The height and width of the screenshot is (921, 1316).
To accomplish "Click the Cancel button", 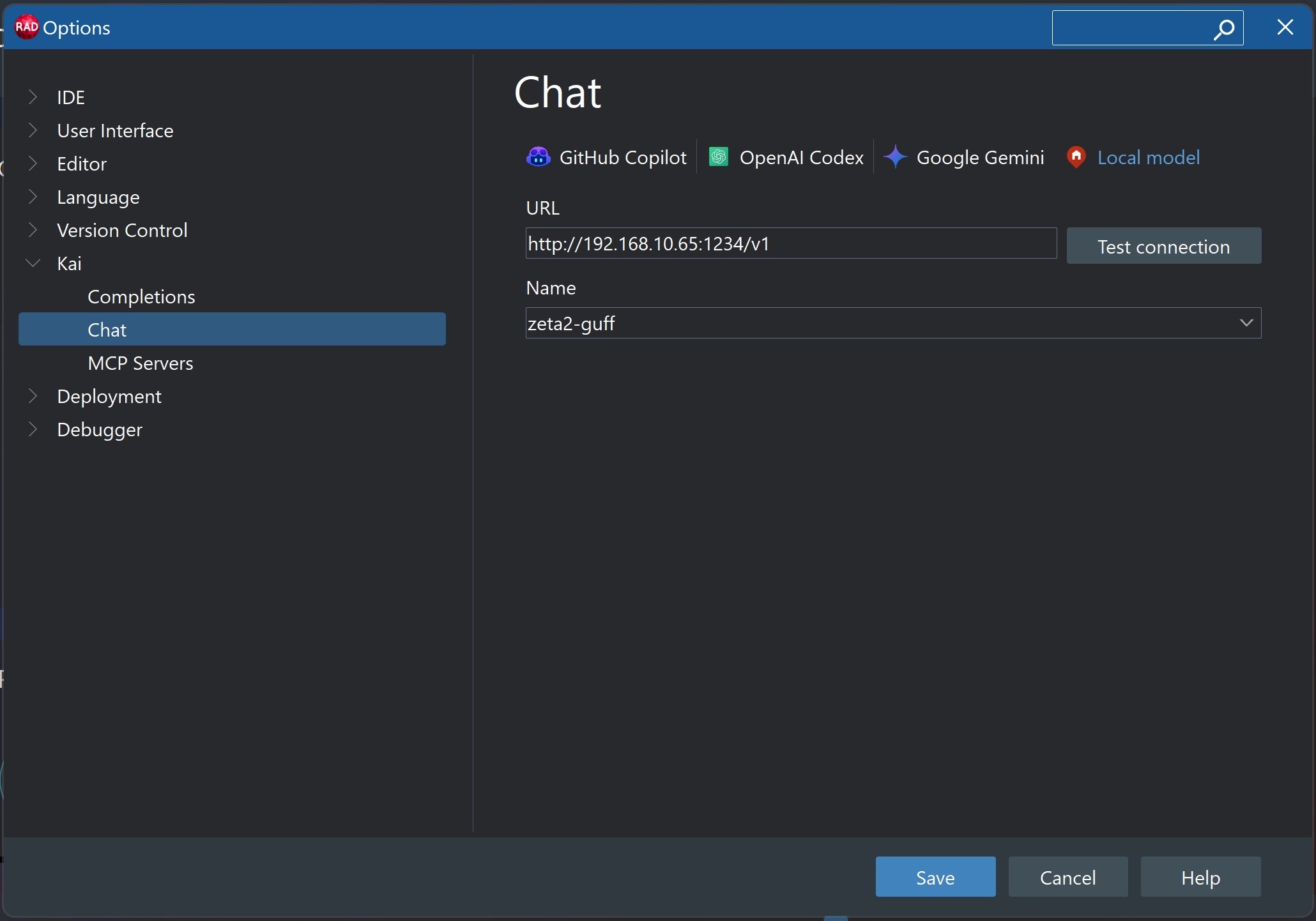I will pyautogui.click(x=1067, y=877).
